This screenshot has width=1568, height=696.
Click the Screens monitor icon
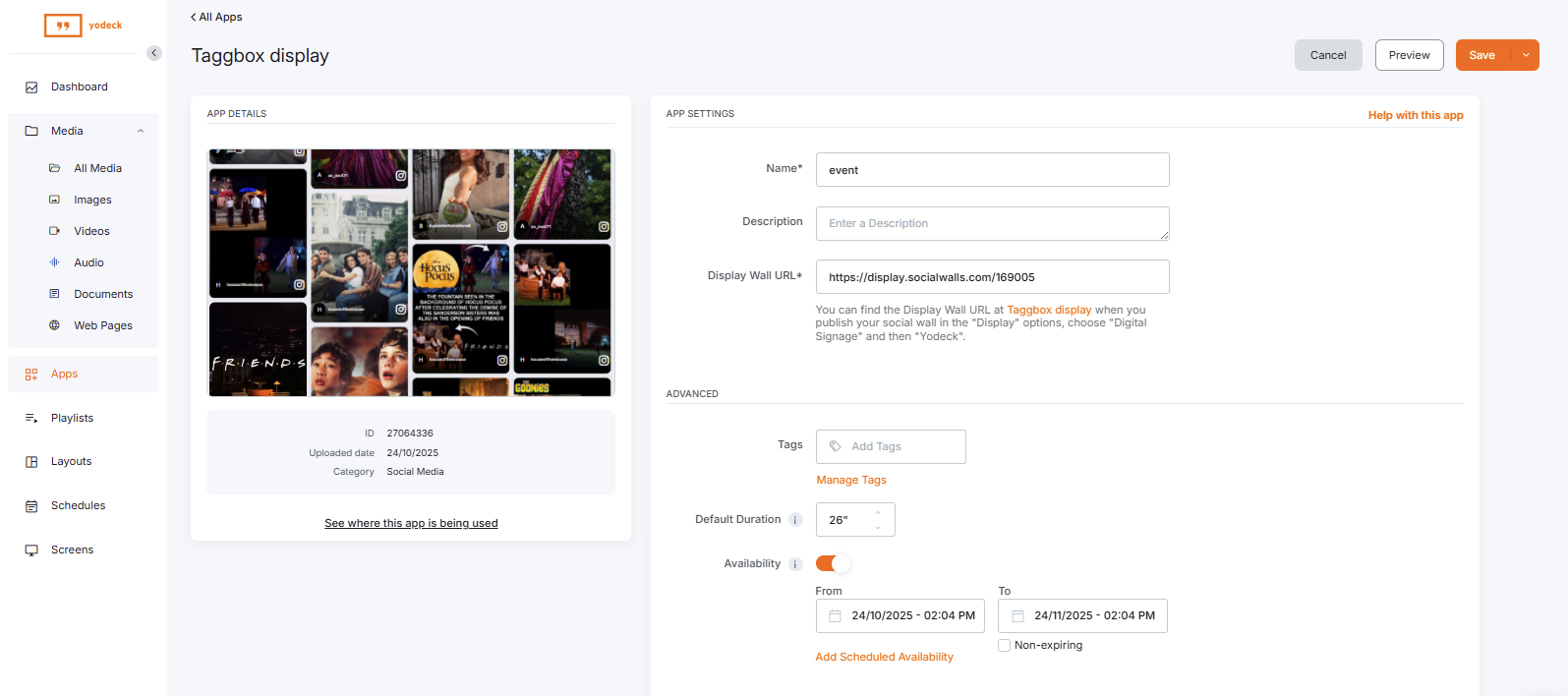[31, 551]
